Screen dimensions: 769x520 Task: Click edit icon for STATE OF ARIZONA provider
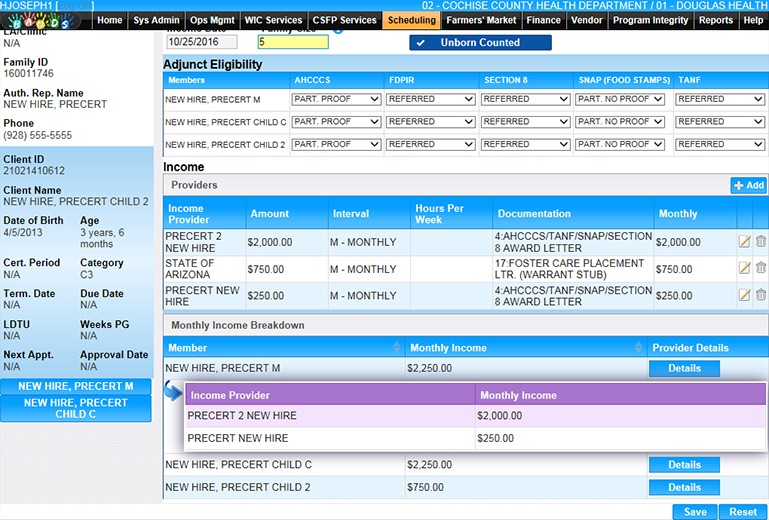pyautogui.click(x=744, y=269)
